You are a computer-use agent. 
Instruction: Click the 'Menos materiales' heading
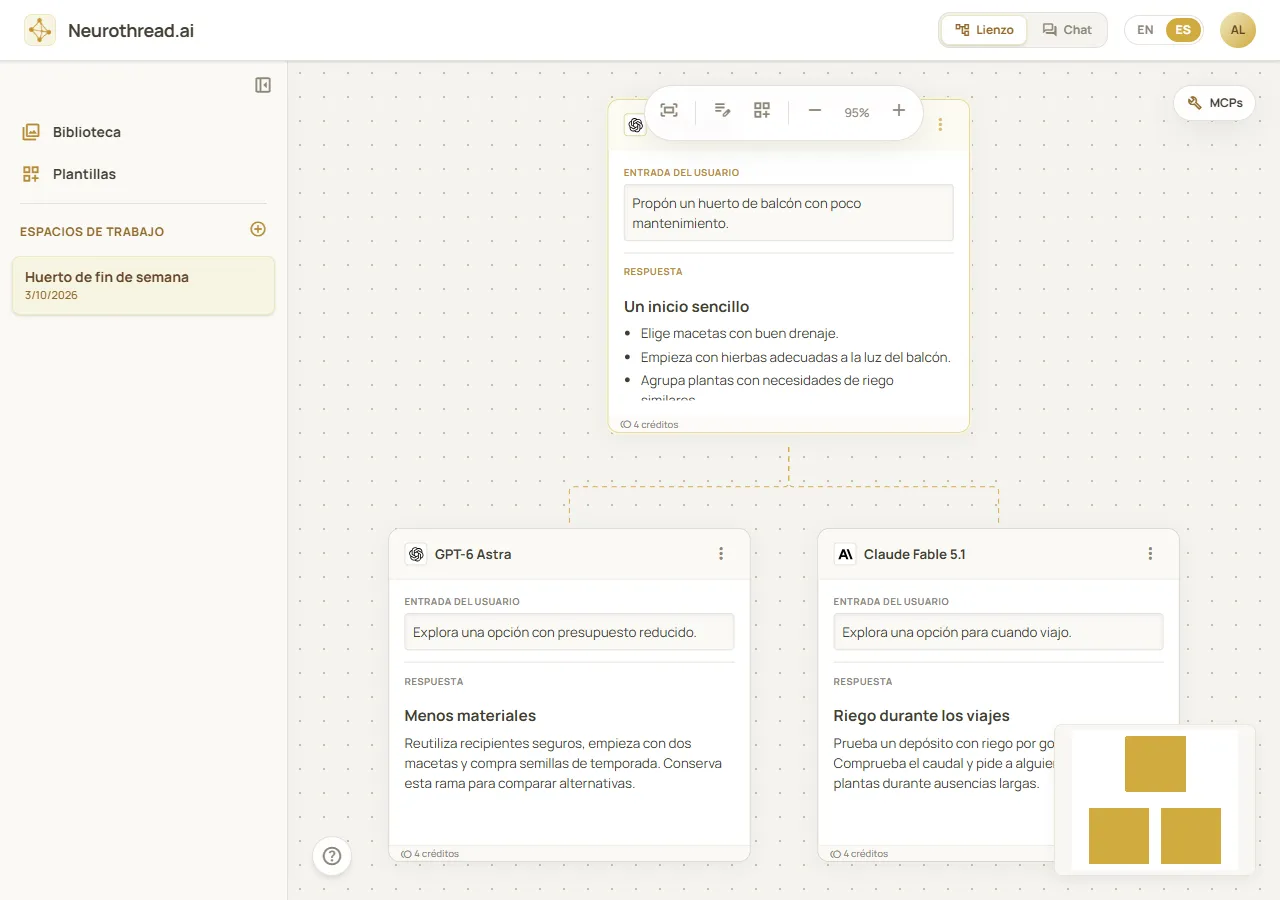coord(470,716)
